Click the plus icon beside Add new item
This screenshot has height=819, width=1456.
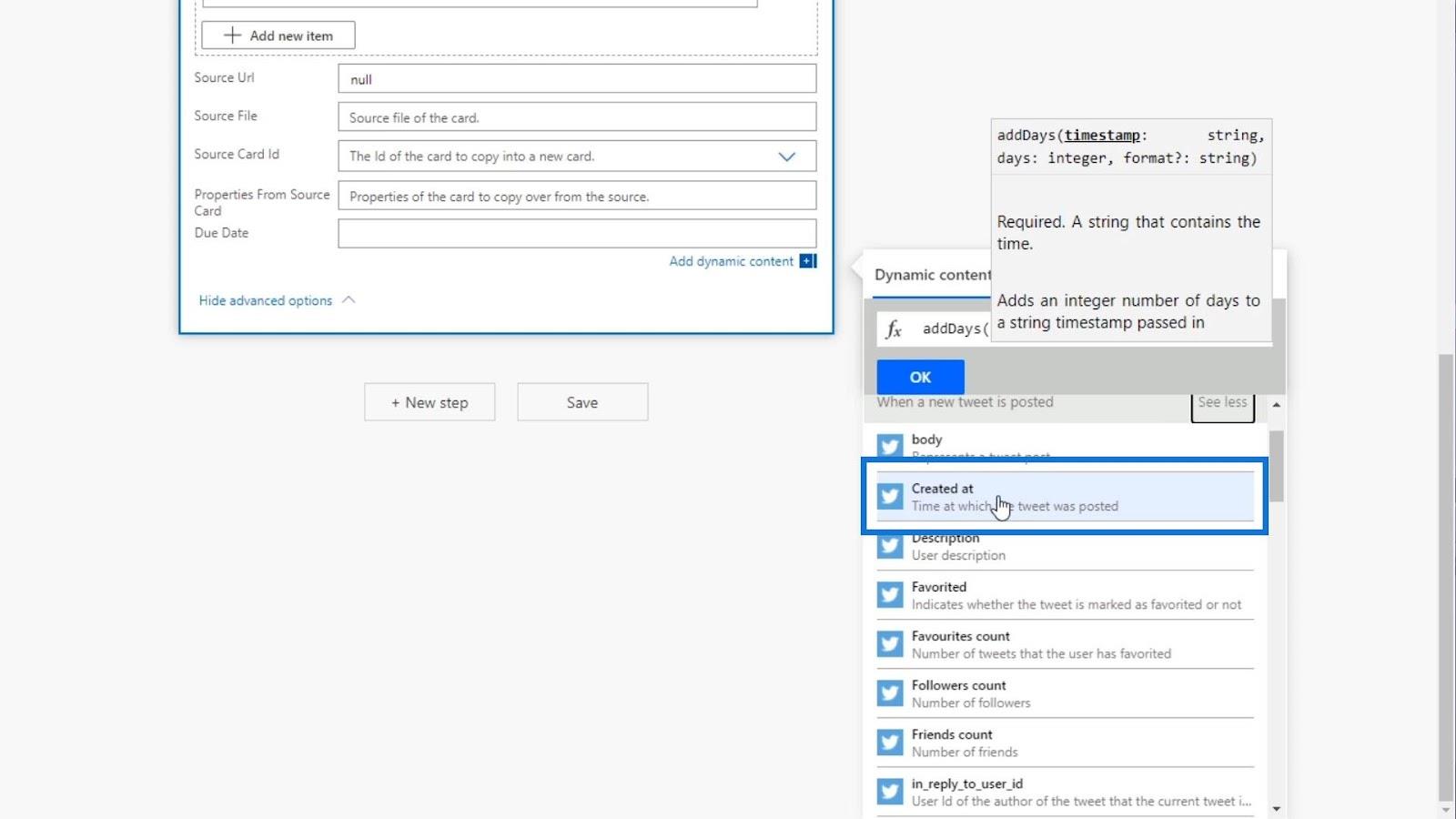tap(232, 35)
